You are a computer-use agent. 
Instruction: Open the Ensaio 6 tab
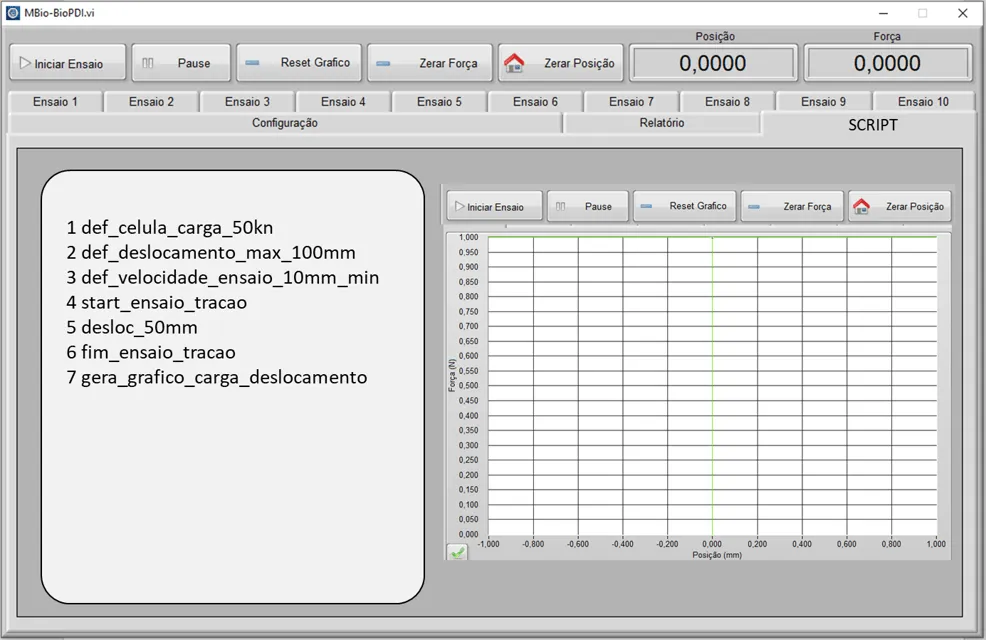point(535,101)
